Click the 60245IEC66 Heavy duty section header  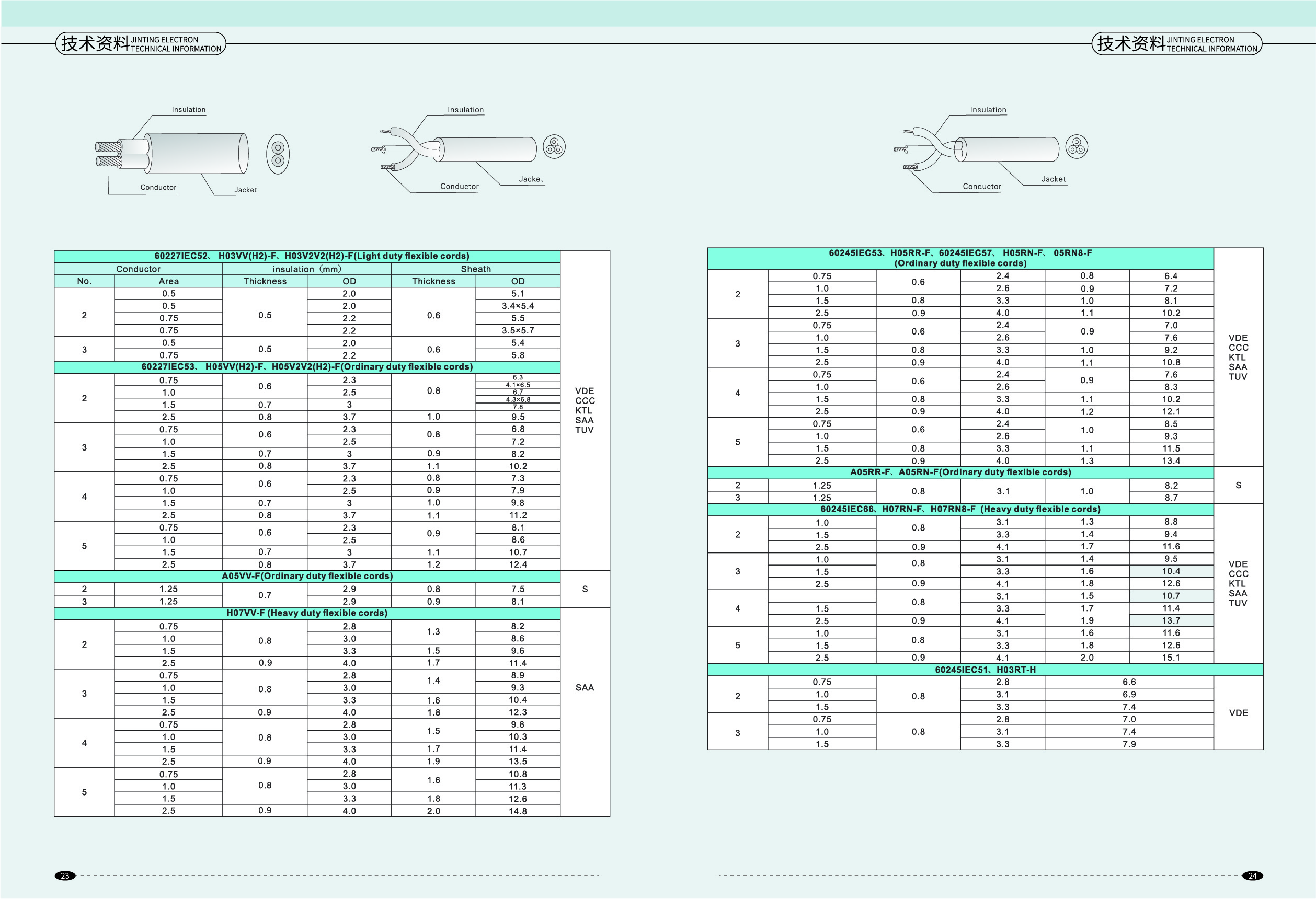coord(960,509)
